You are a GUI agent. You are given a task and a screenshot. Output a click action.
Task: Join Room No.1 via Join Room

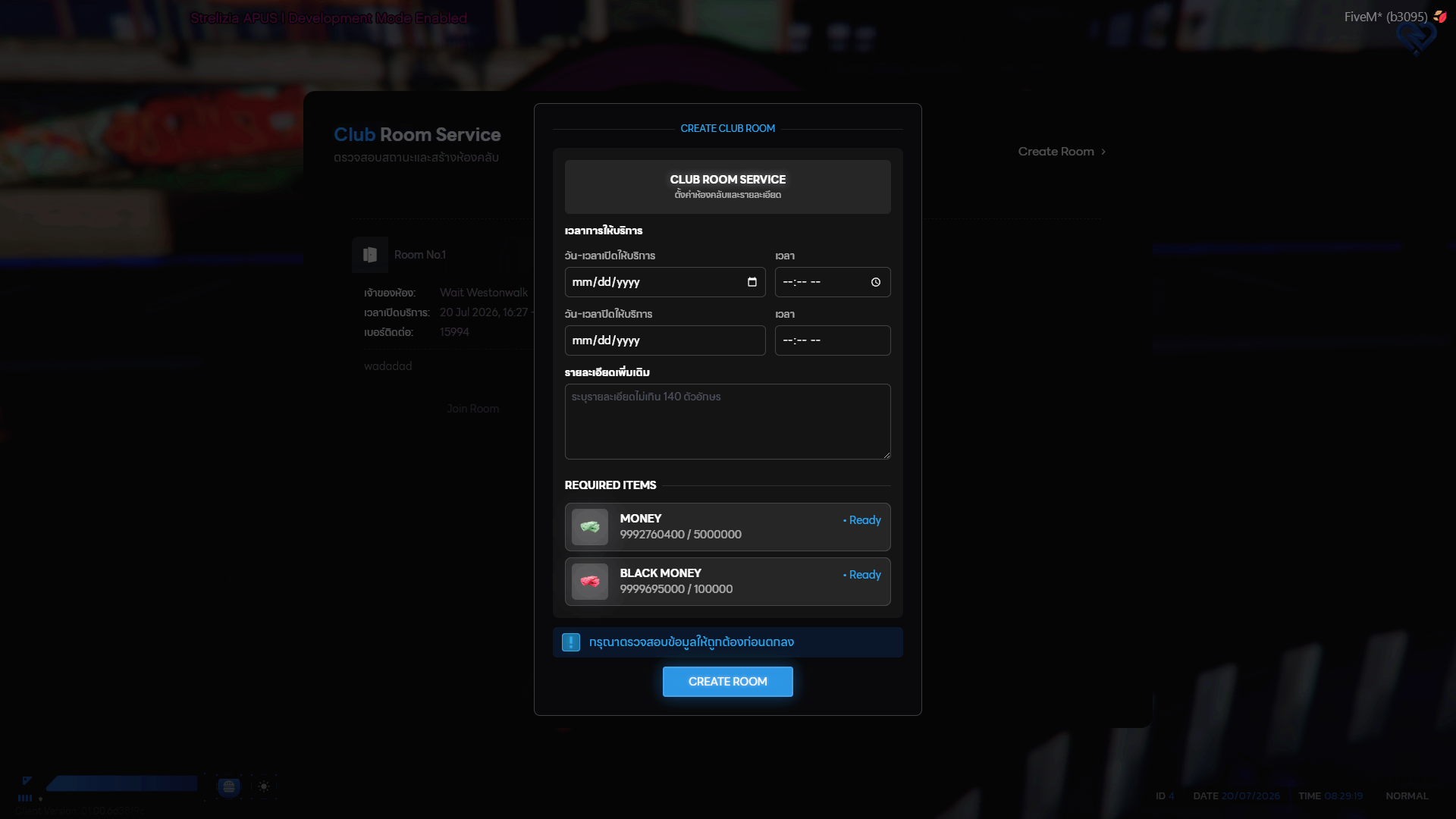pyautogui.click(x=472, y=409)
